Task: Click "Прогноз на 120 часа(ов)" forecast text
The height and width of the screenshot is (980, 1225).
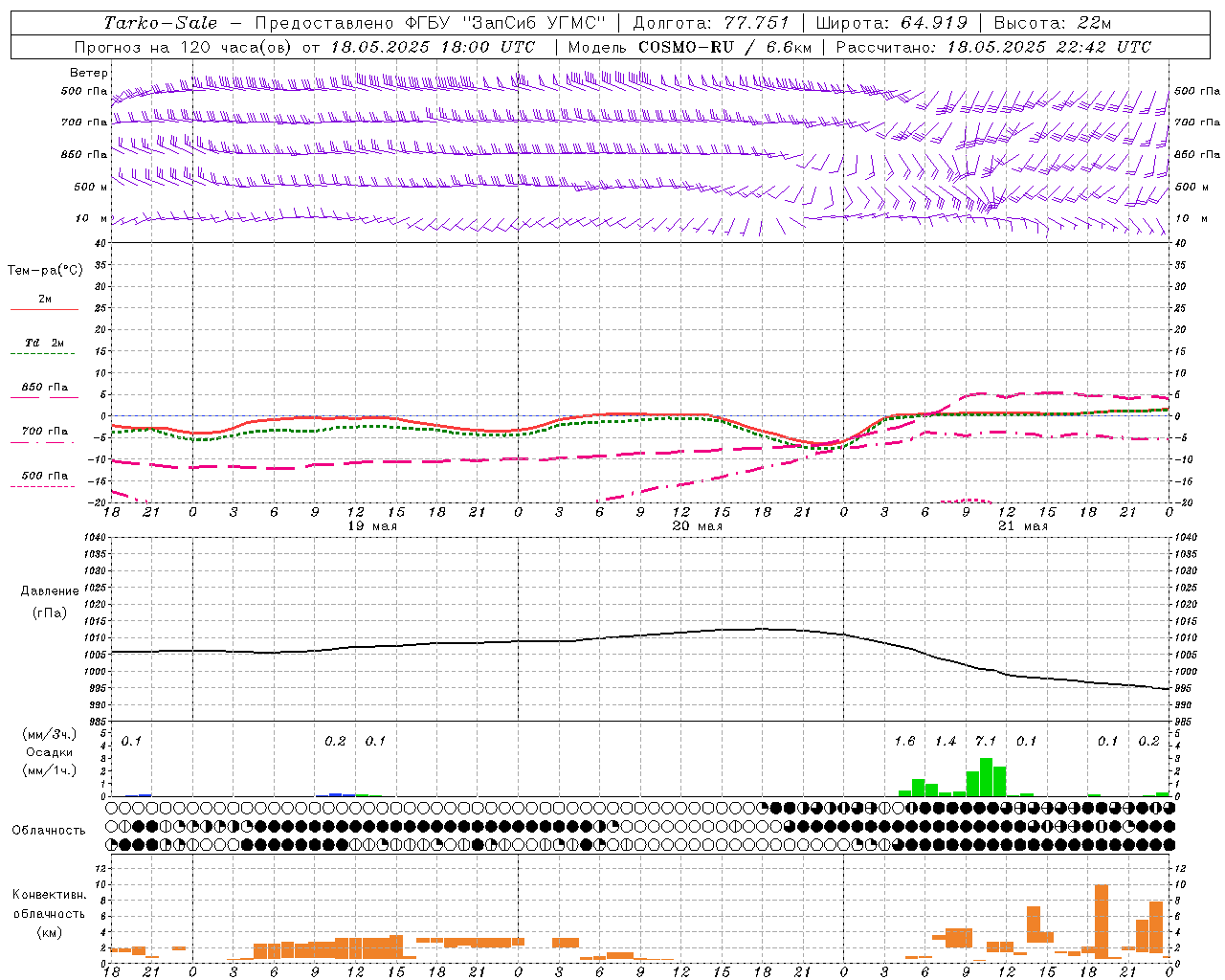Action: (185, 47)
